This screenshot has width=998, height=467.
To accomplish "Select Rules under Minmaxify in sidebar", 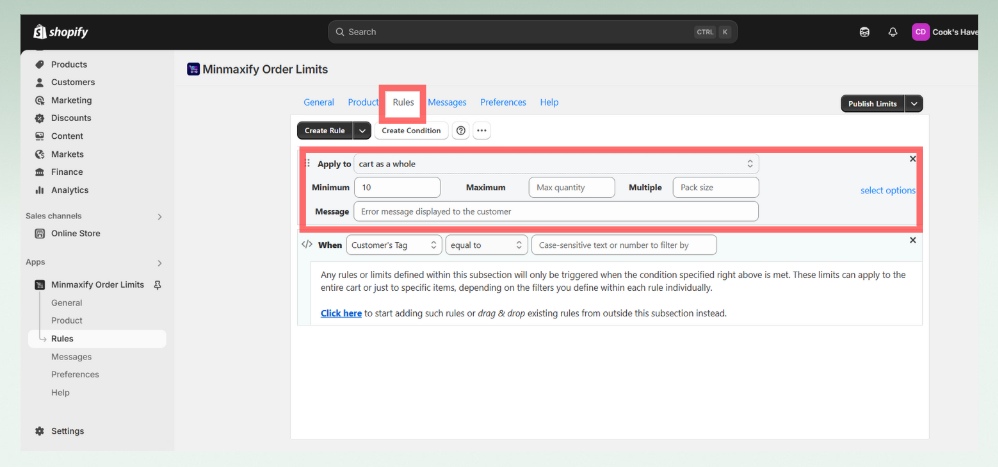I will (x=97, y=338).
